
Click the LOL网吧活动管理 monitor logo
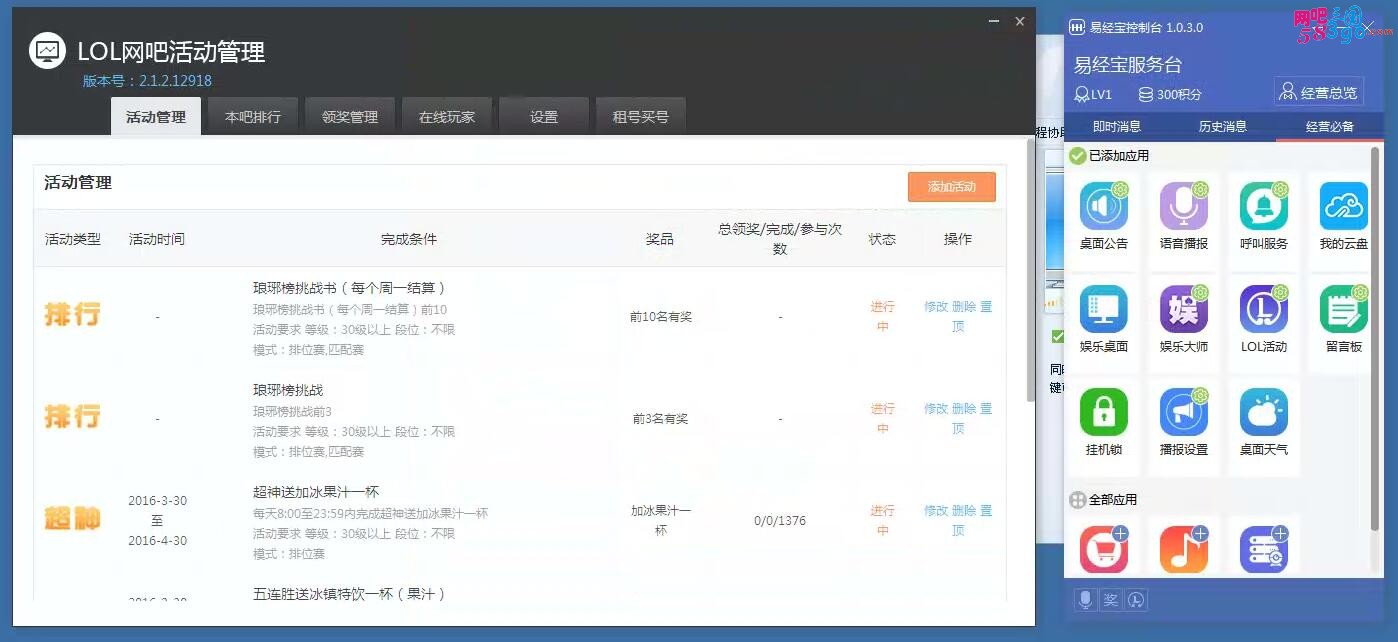pyautogui.click(x=47, y=51)
